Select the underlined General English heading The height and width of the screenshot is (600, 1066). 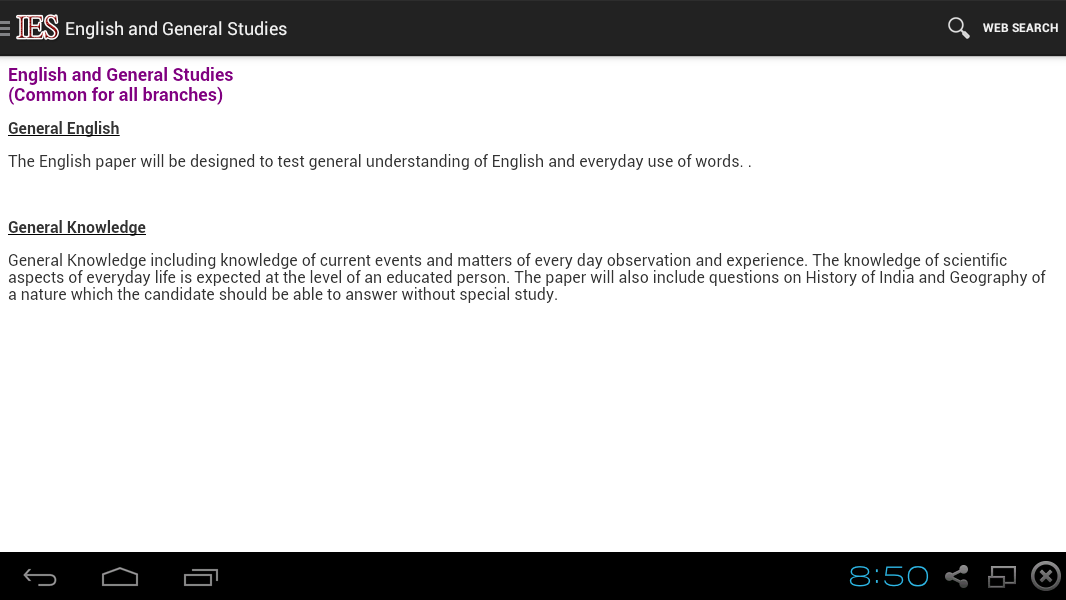pyautogui.click(x=64, y=128)
